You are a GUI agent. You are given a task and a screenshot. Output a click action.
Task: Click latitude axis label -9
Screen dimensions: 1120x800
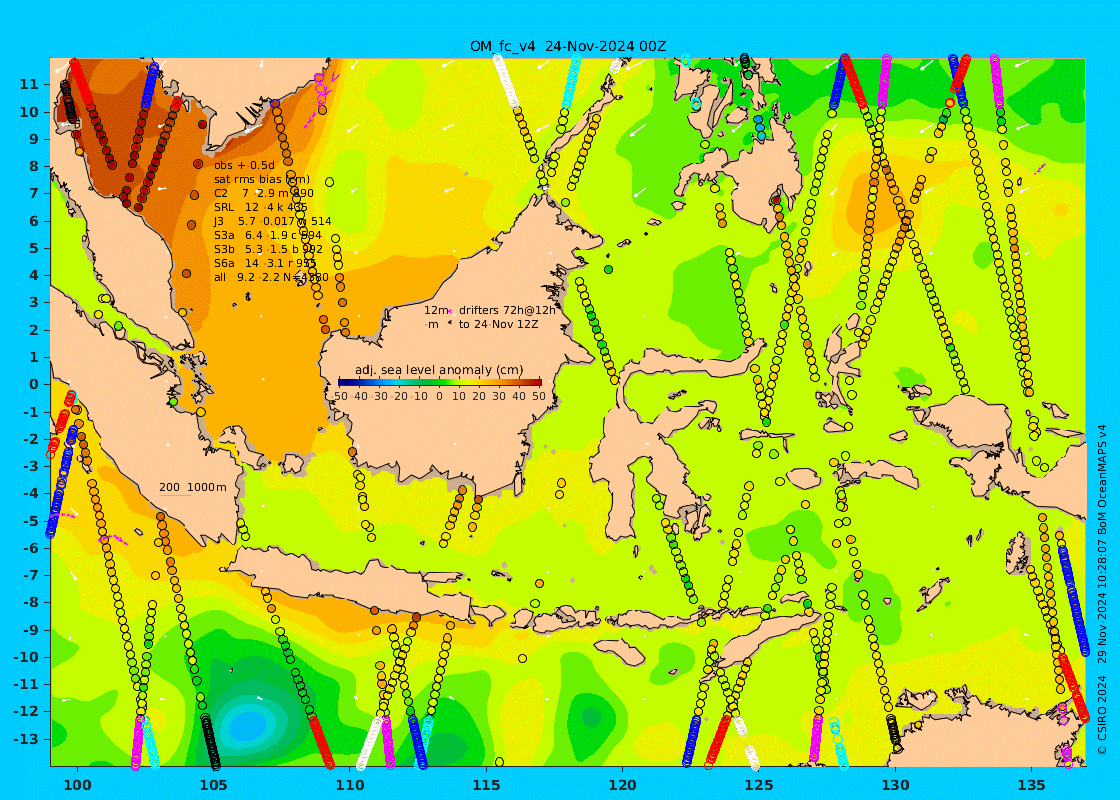click(29, 630)
